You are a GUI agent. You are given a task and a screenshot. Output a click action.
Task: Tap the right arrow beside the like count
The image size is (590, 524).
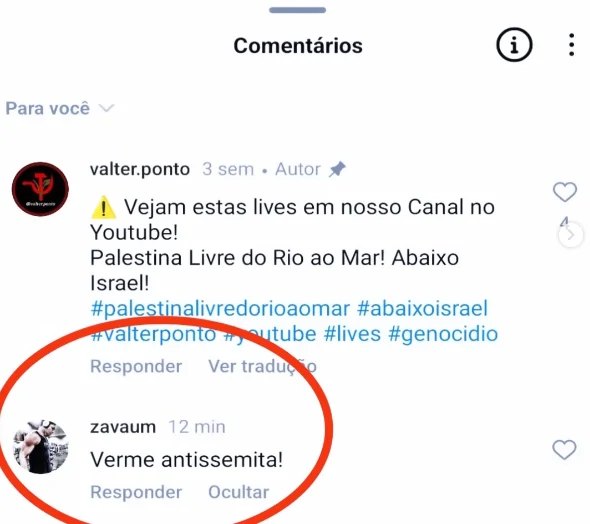pos(571,235)
